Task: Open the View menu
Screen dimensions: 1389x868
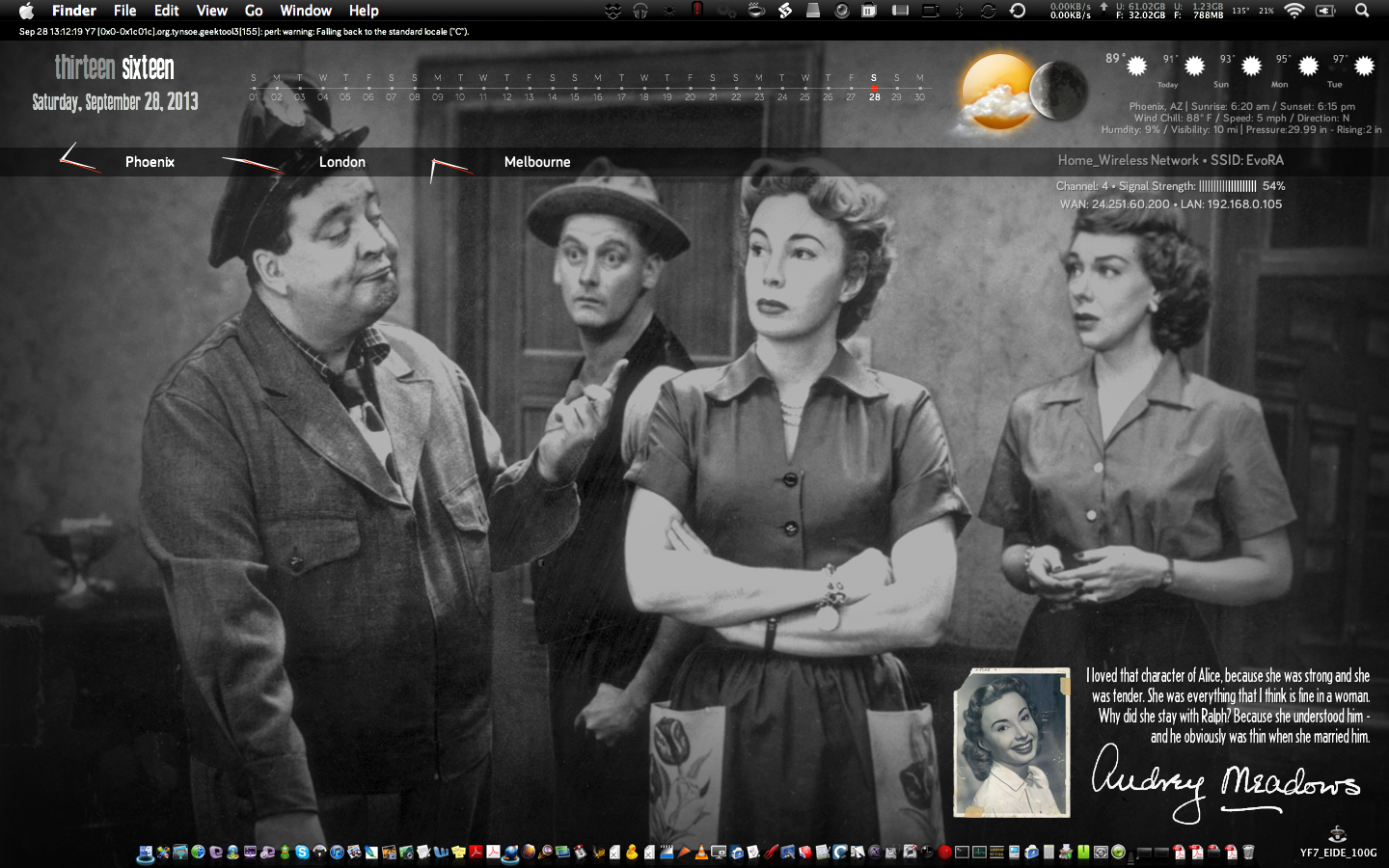Action: click(212, 11)
